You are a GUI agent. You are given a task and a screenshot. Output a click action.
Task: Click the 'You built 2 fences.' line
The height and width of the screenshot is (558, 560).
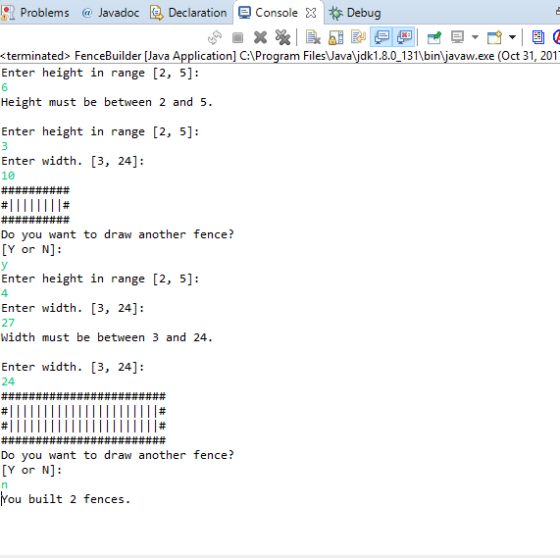(x=66, y=499)
